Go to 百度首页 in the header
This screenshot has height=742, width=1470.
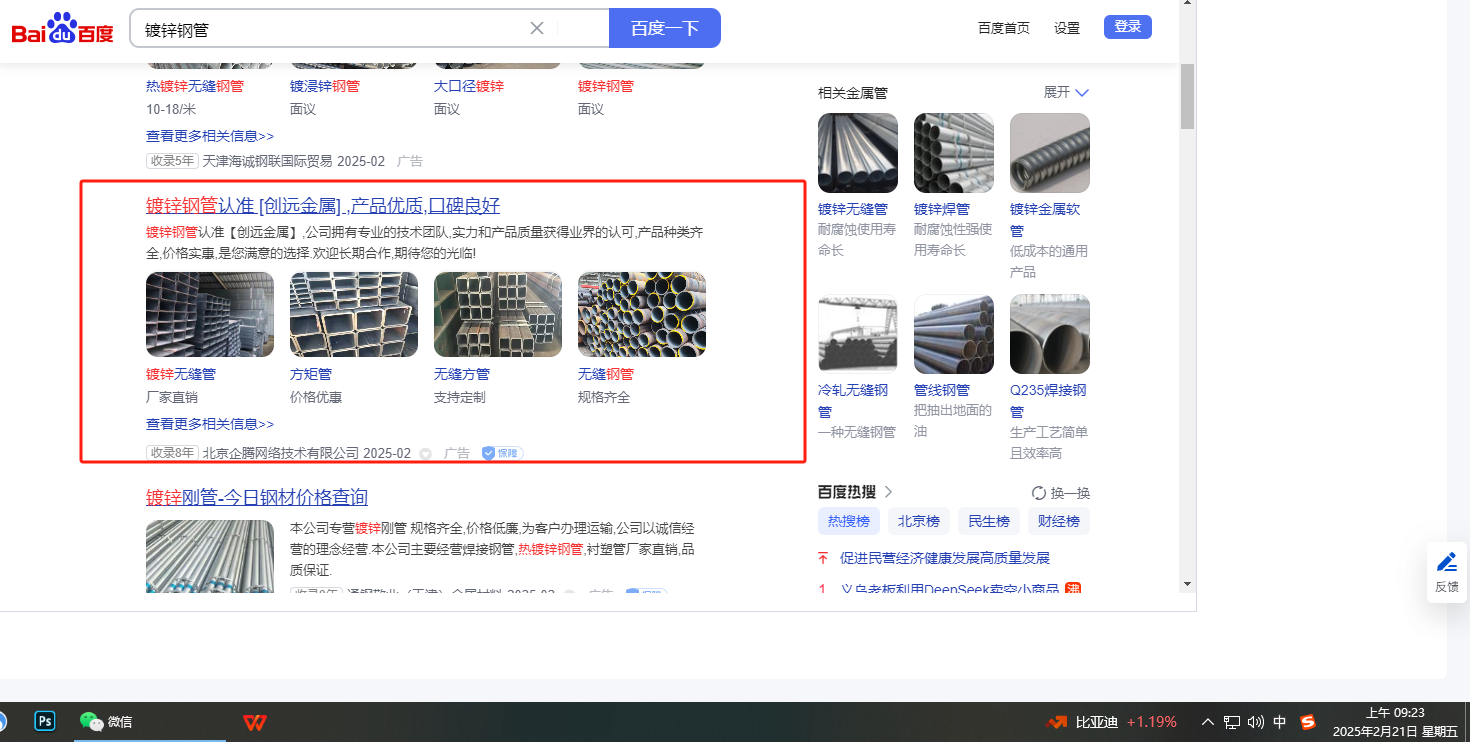1004,28
